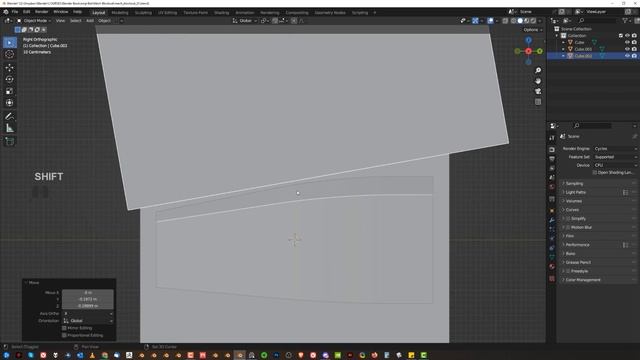Switch to the Modeling workspace tab
This screenshot has height=360, width=640.
[x=120, y=13]
